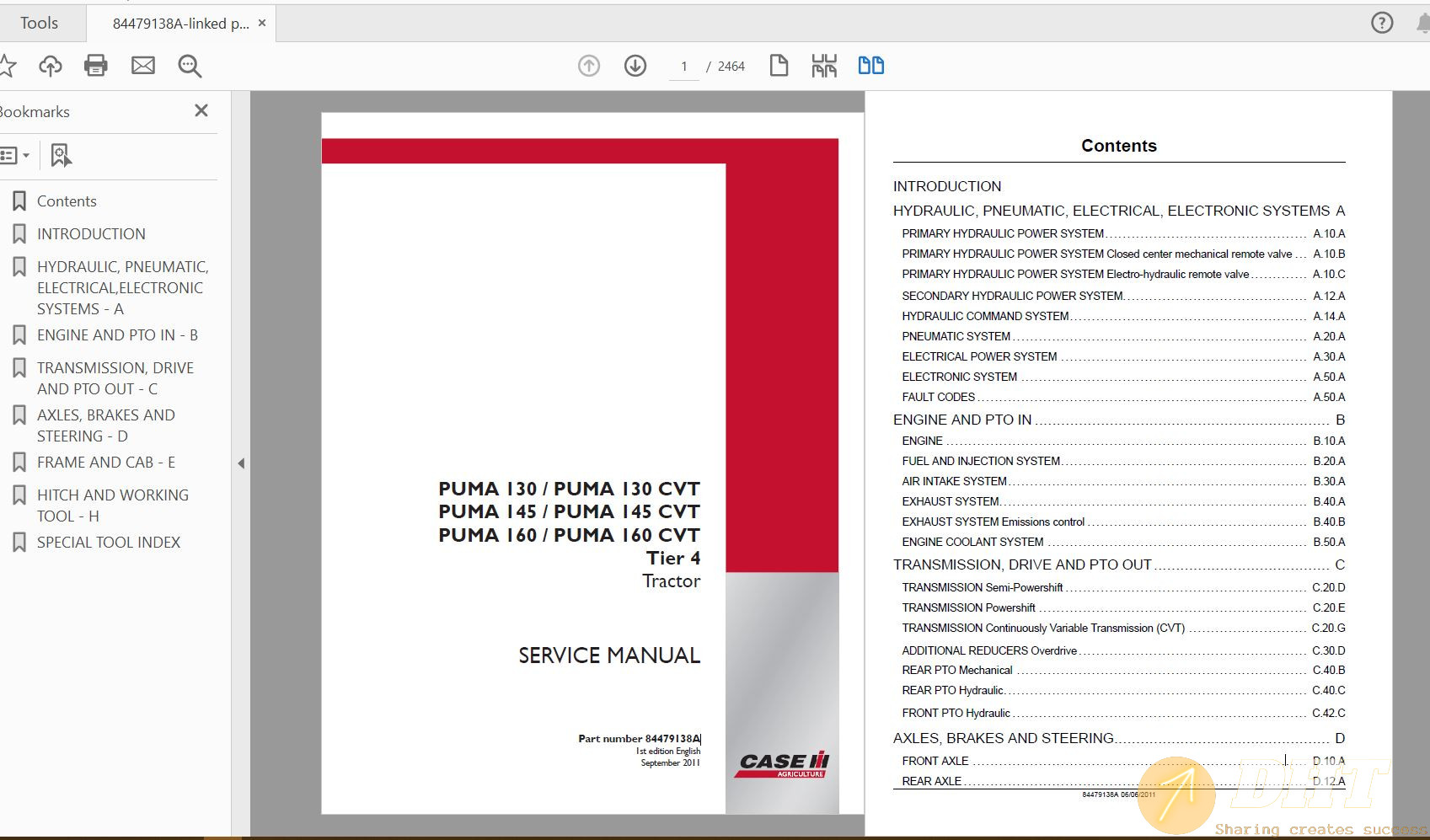This screenshot has height=840, width=1430.
Task: Click REAR PTO Hydraulic entry
Action: pyautogui.click(x=1123, y=690)
